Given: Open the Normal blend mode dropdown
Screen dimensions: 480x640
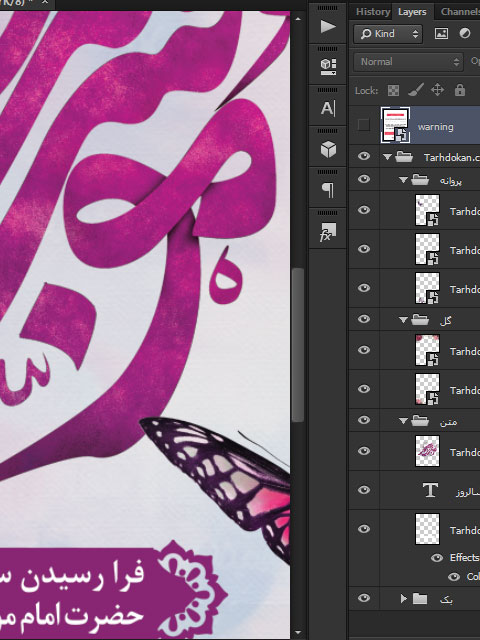Looking at the screenshot, I should (x=408, y=62).
